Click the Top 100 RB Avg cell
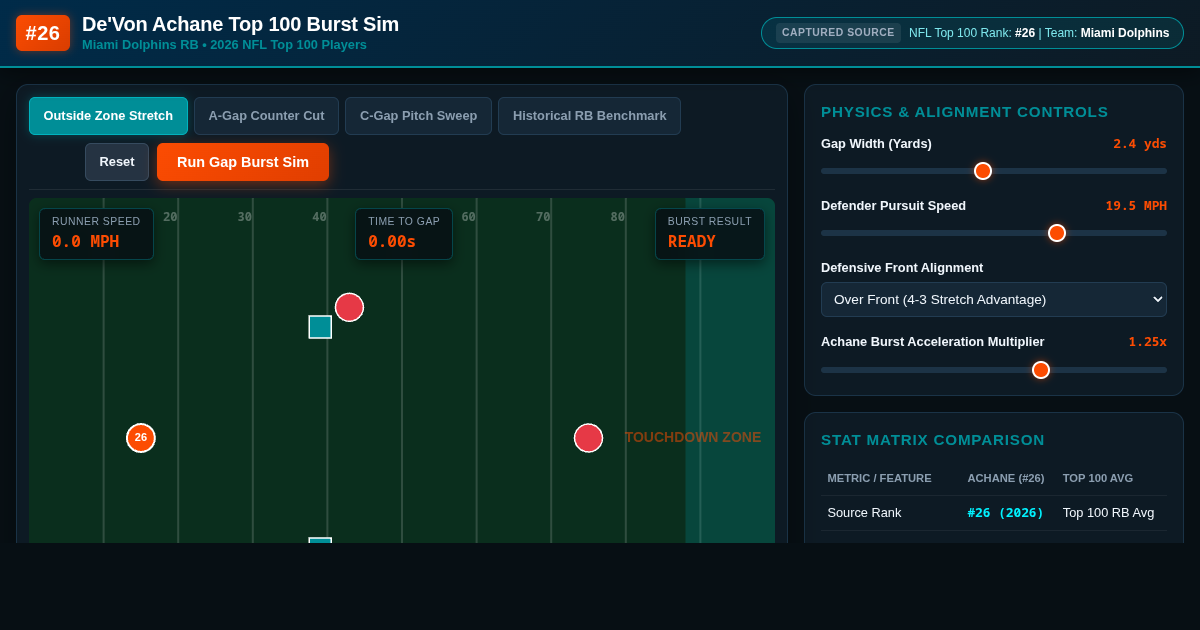Viewport: 1200px width, 630px height. coord(1108,513)
